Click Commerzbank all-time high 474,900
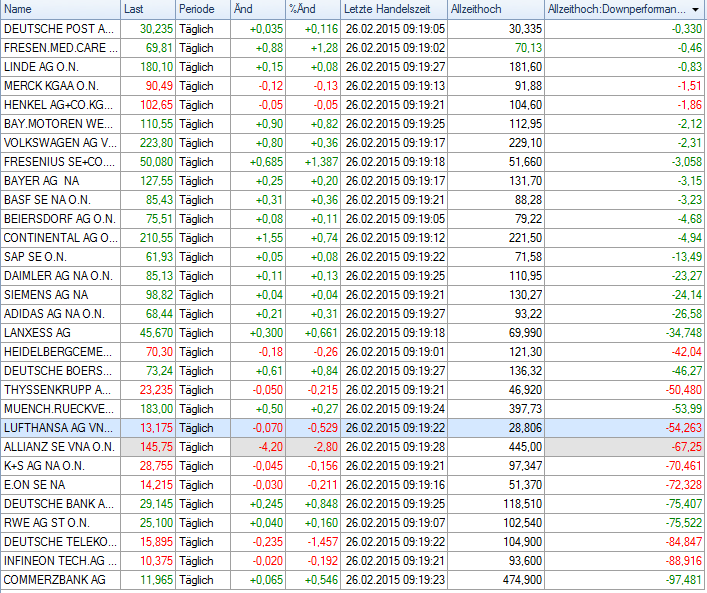The image size is (707, 593). click(522, 579)
